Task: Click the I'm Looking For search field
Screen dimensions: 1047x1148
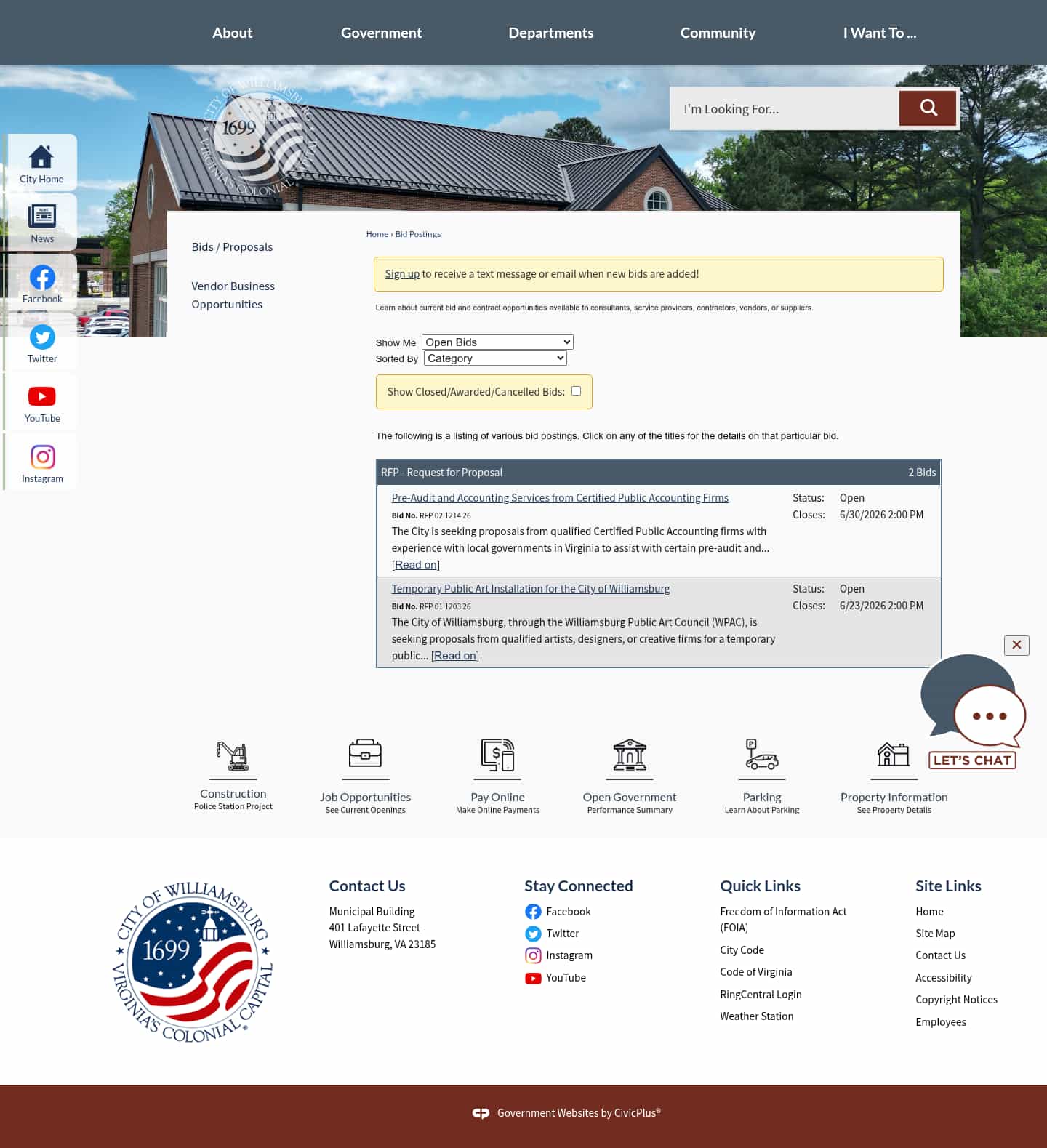Action: click(x=785, y=108)
